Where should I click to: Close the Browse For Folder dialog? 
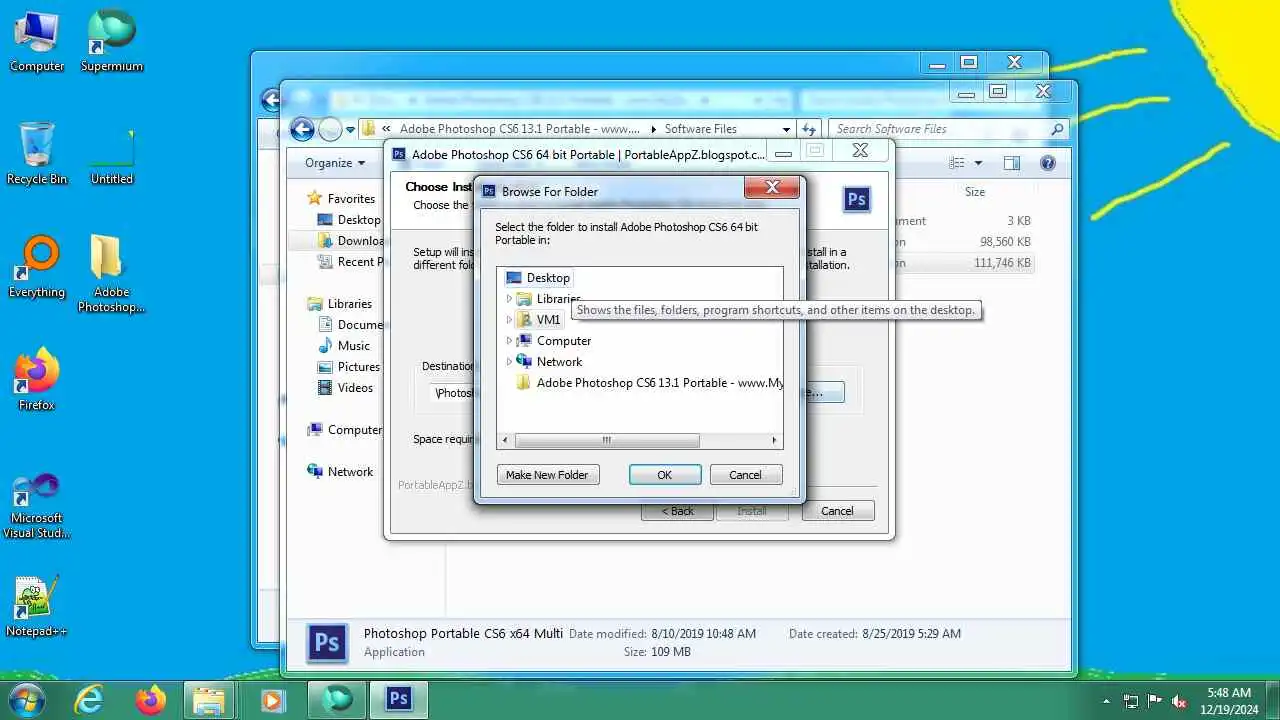pyautogui.click(x=772, y=187)
